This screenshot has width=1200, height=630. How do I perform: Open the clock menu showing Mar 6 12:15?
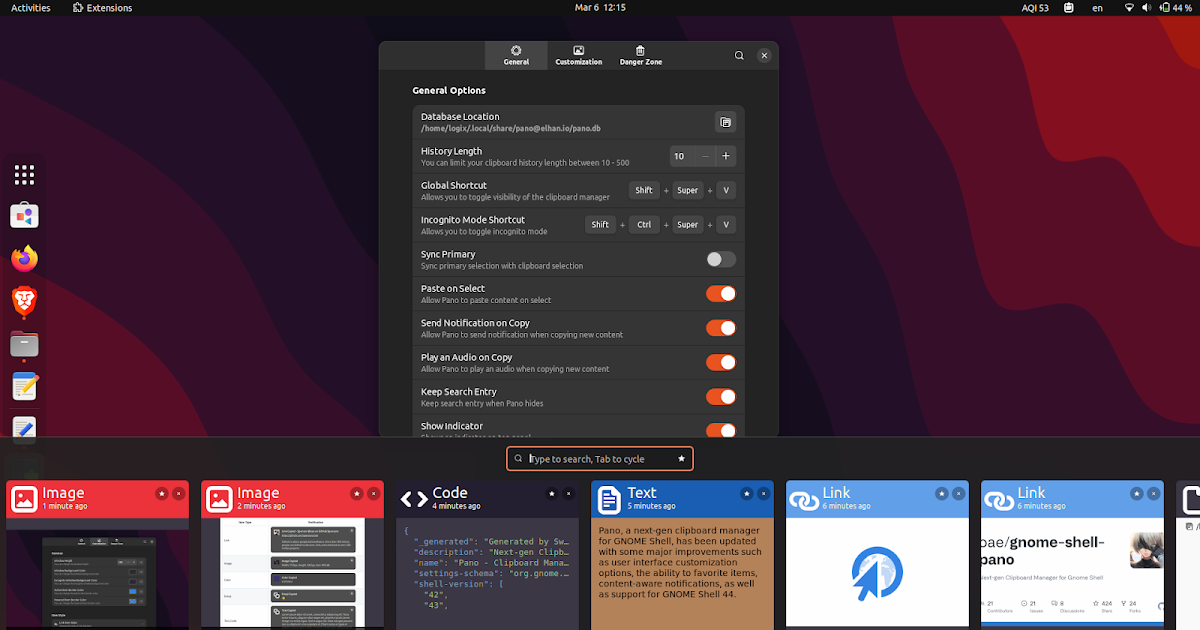[x=600, y=7]
